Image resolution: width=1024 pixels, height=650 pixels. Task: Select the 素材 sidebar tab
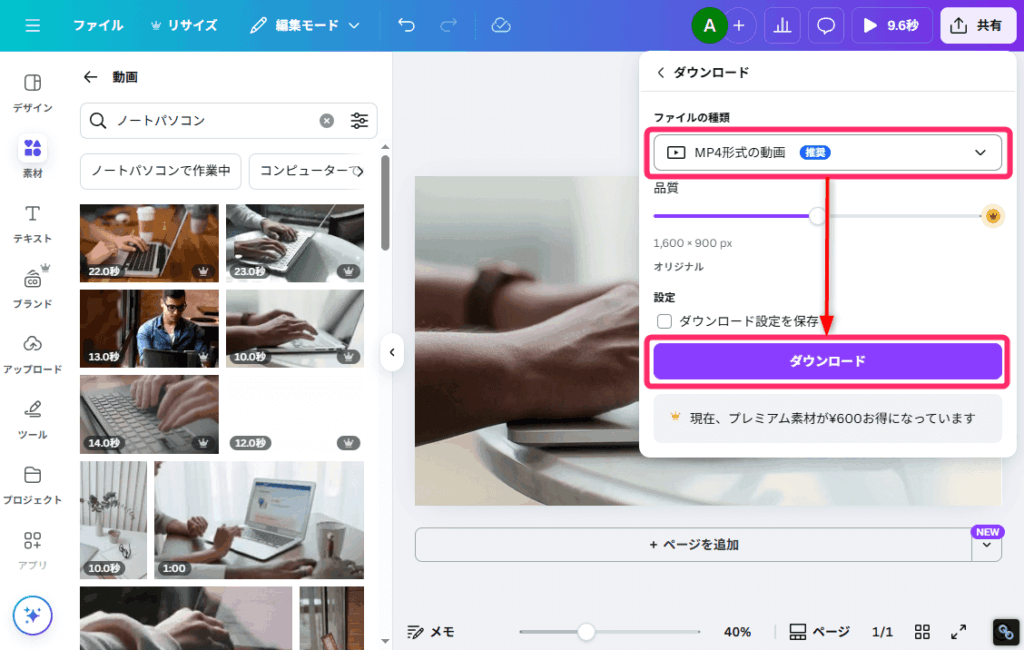click(x=32, y=158)
